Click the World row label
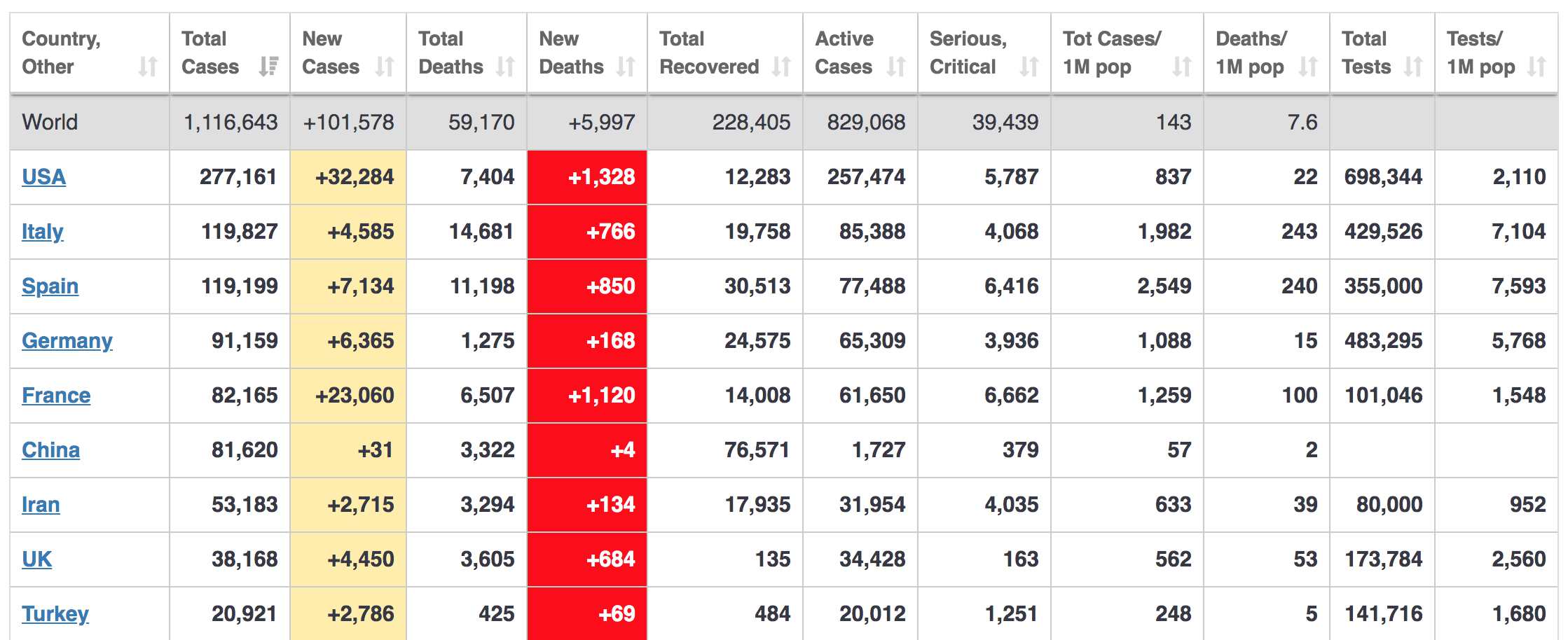This screenshot has height=640, width=1568. click(50, 122)
